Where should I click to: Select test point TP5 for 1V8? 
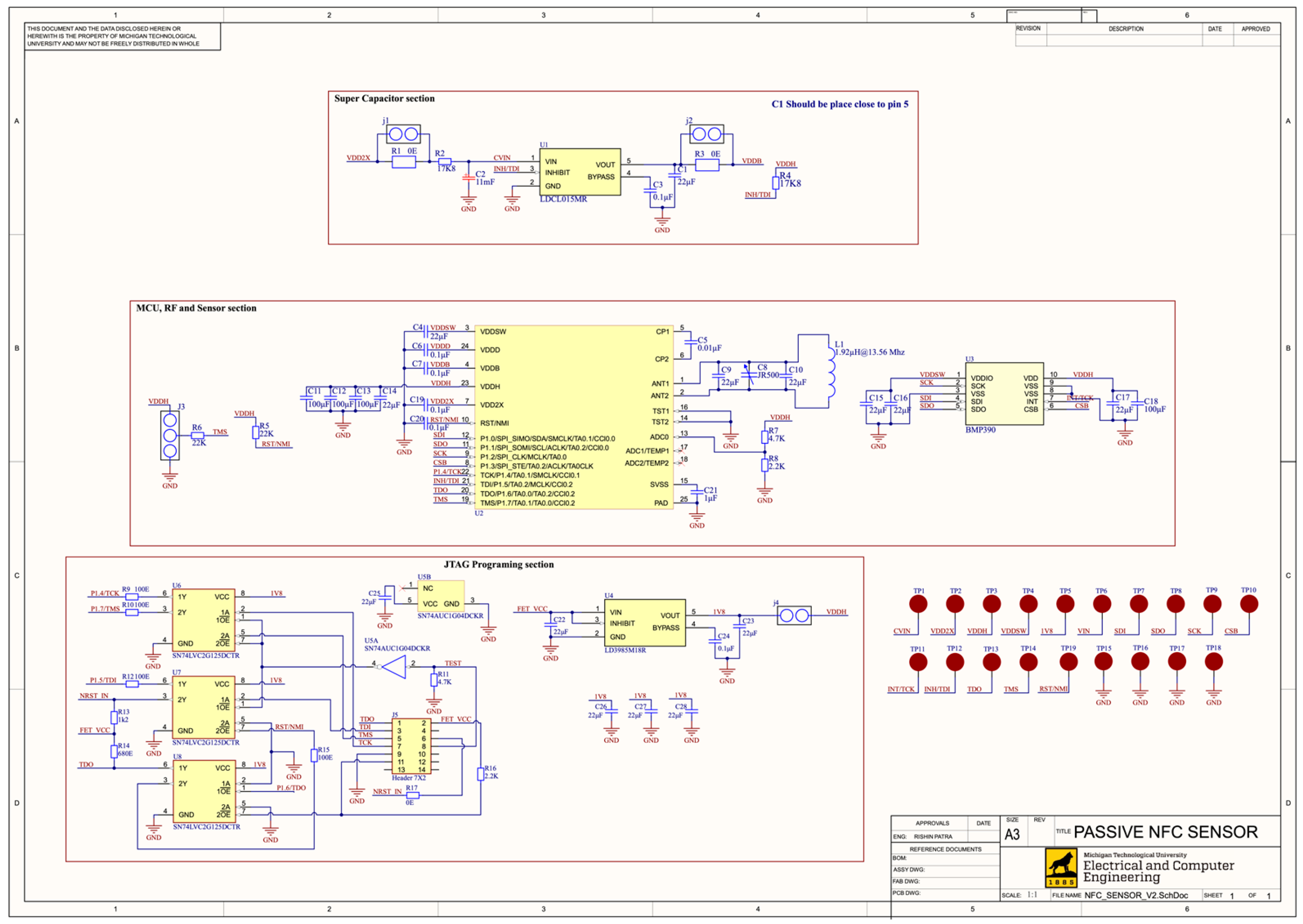click(x=1065, y=604)
